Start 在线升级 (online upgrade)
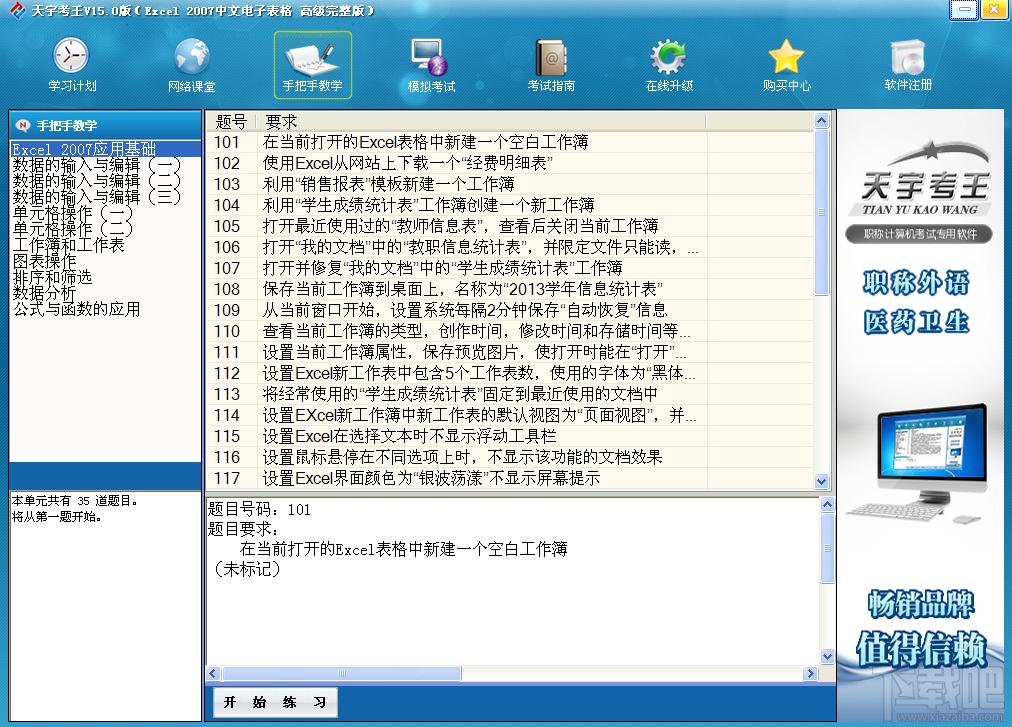The image size is (1012, 727). tap(668, 60)
